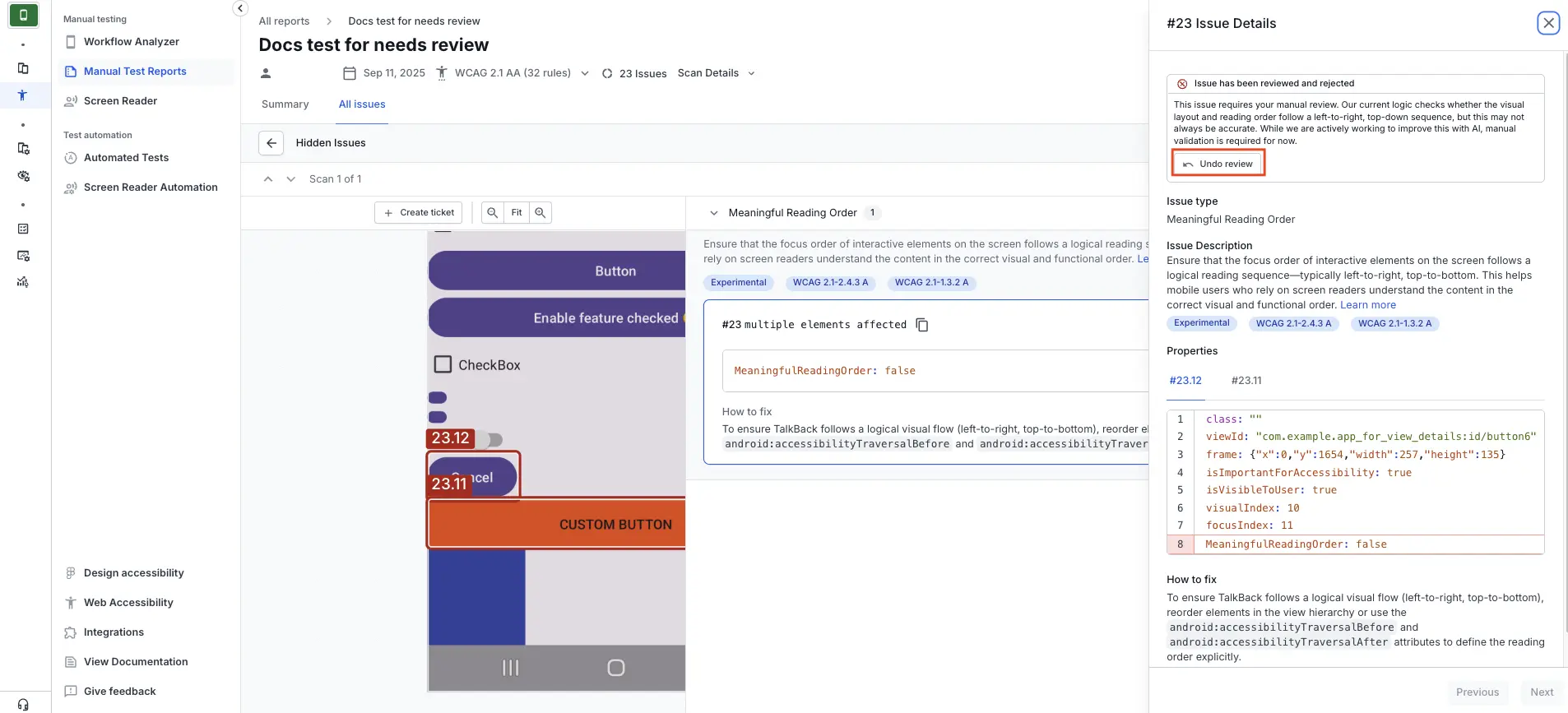Click the back arrow beside Hidden Issues
Screen dimensions: 1568x713
(x=271, y=143)
